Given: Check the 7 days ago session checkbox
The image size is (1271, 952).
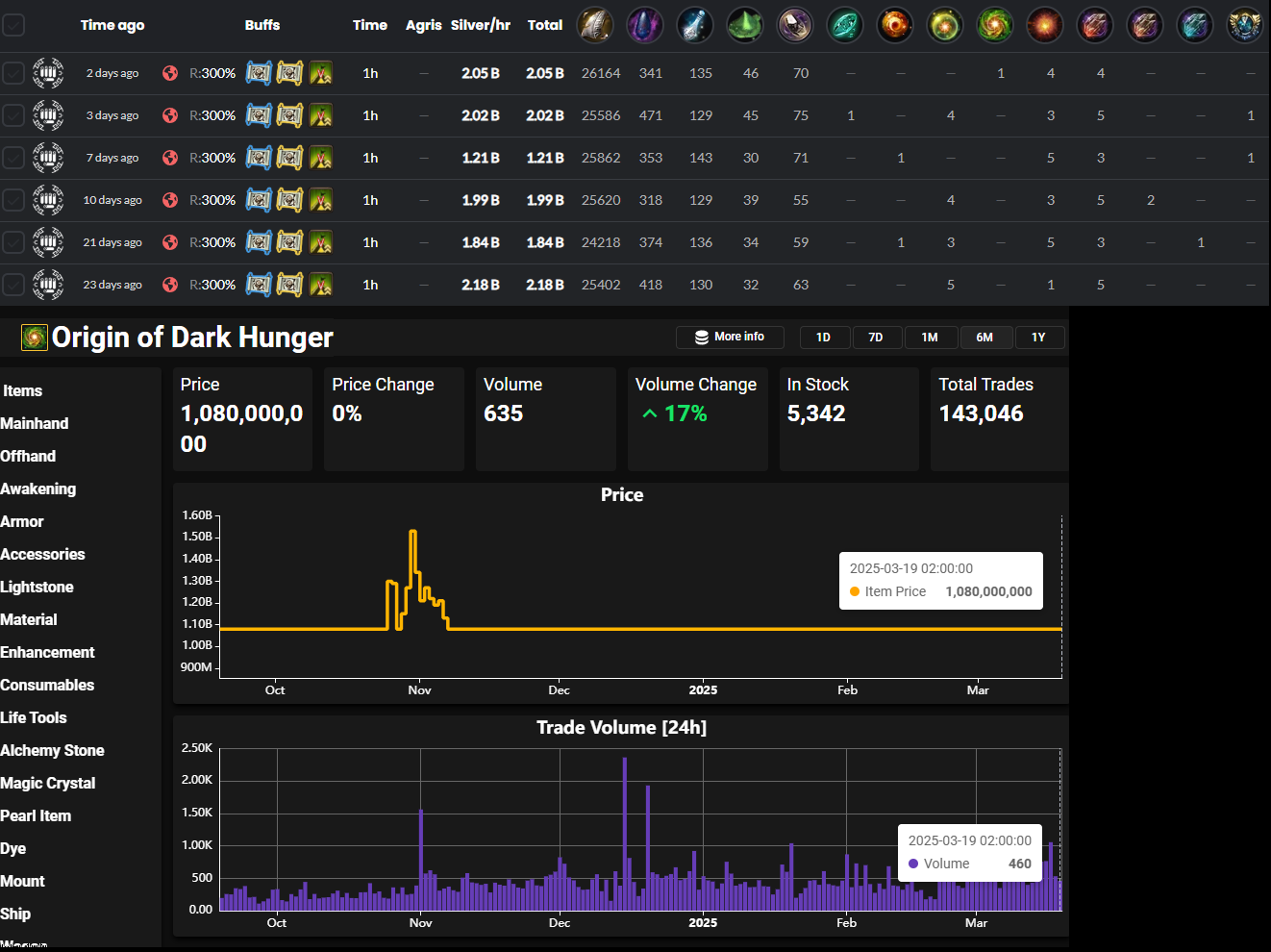Looking at the screenshot, I should click(x=13, y=158).
